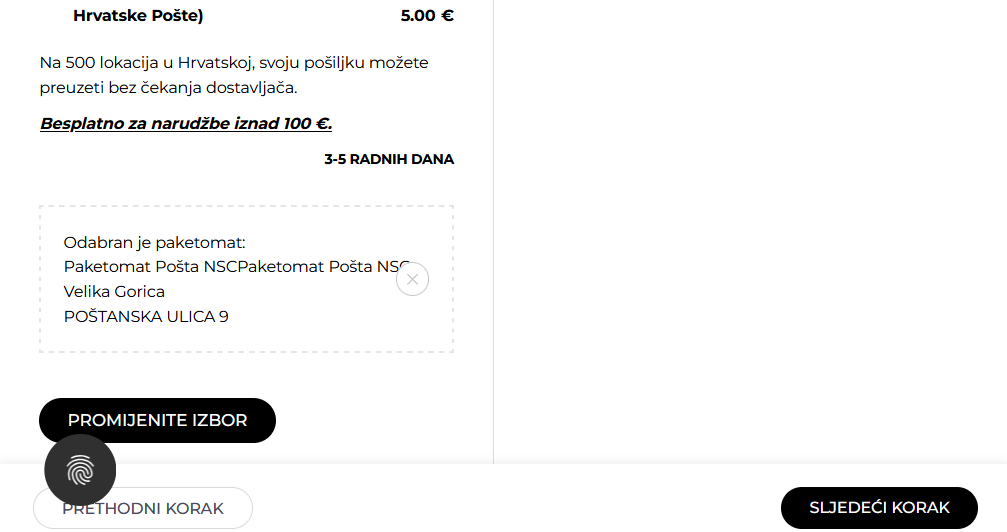Go back with PRETHODNI KORAK

[143, 508]
